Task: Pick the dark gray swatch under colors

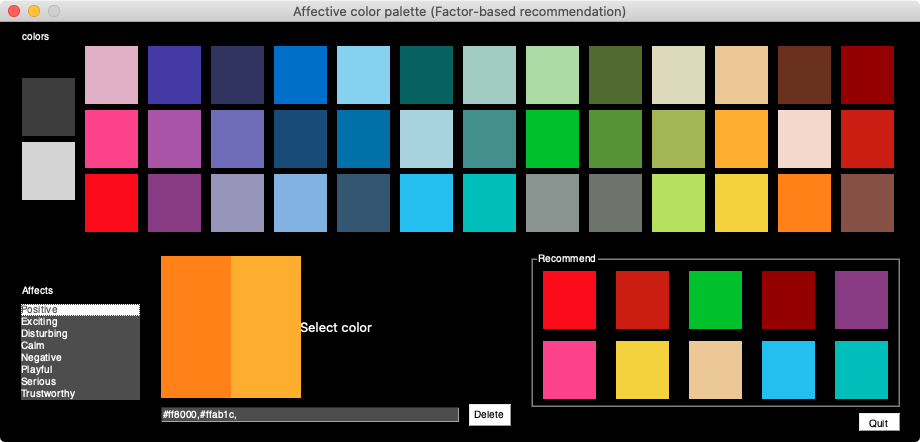Action: pyautogui.click(x=48, y=107)
